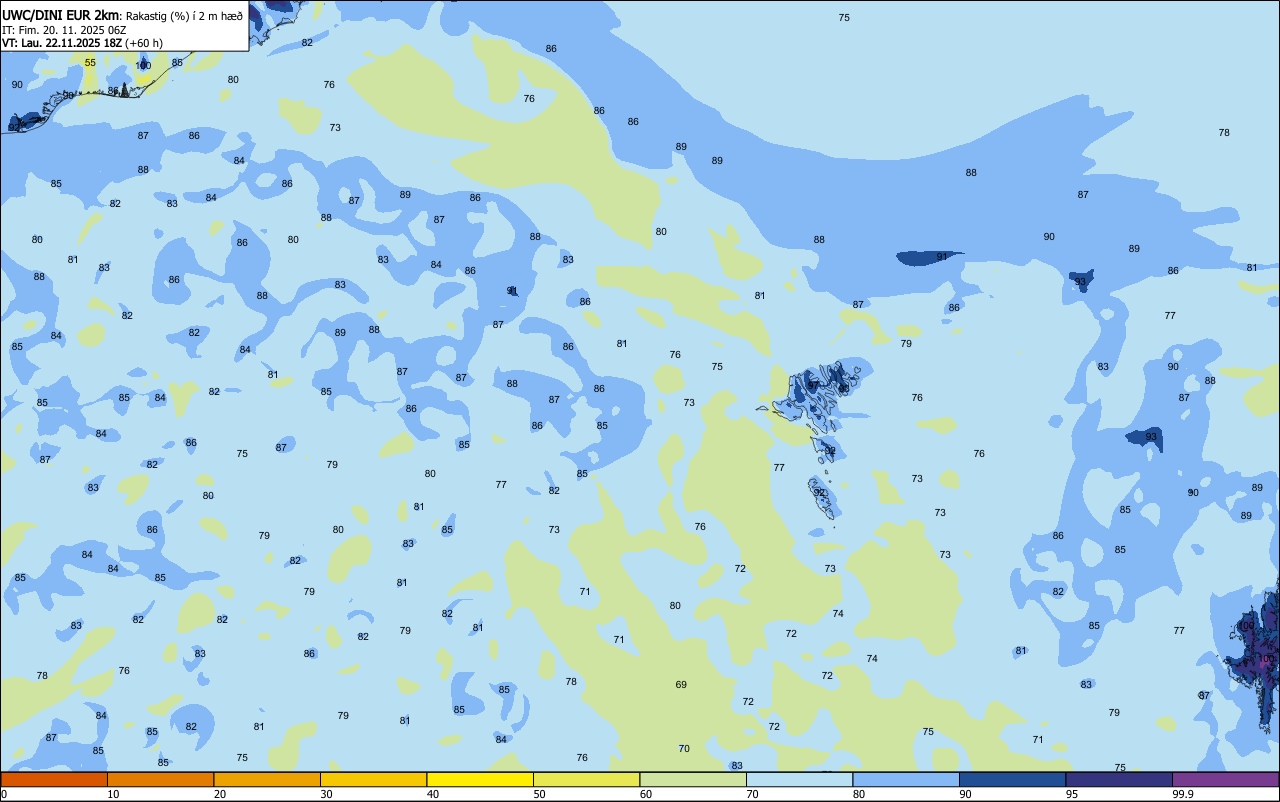The width and height of the screenshot is (1280, 802).
Task: Click the medium blue 80–90 legend swatch
Action: [906, 779]
